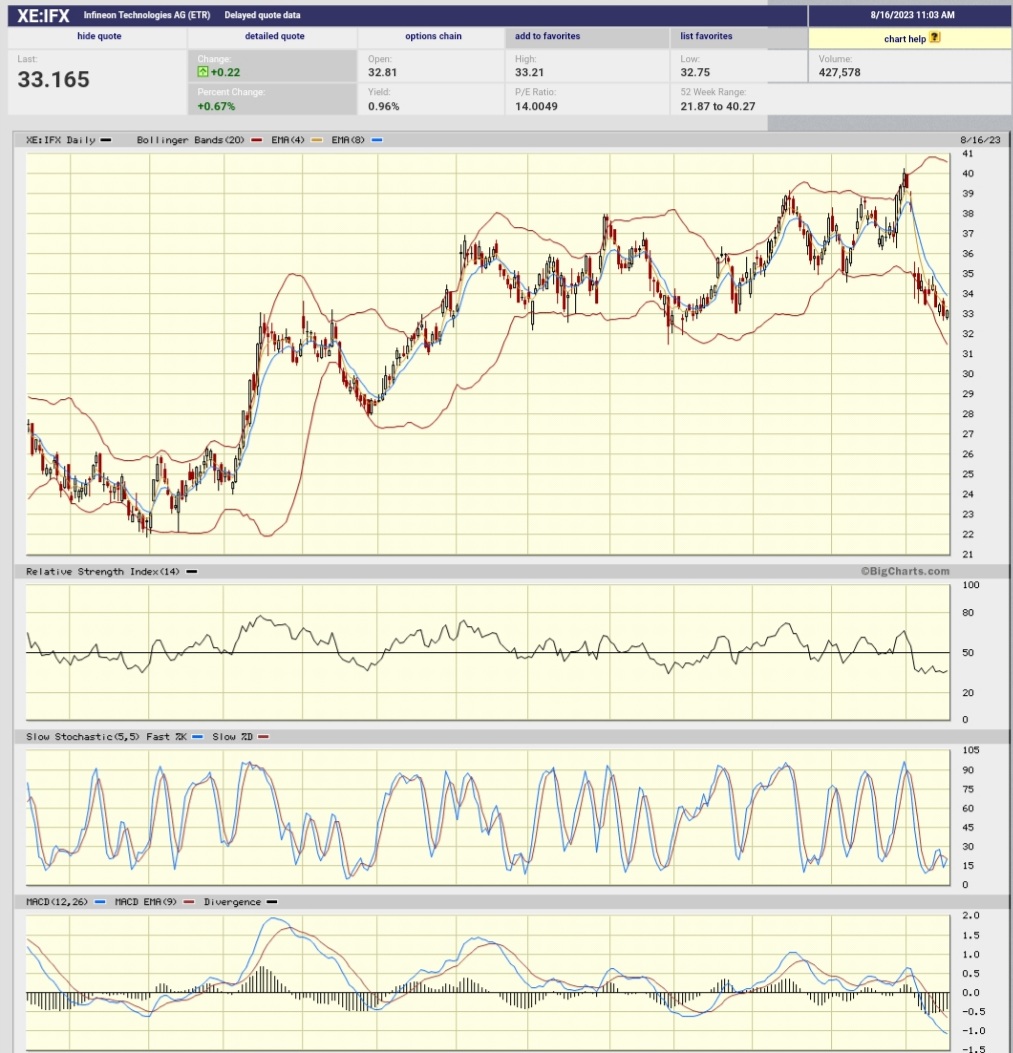Click the chart help question mark icon
1013x1053 pixels.
[935, 37]
